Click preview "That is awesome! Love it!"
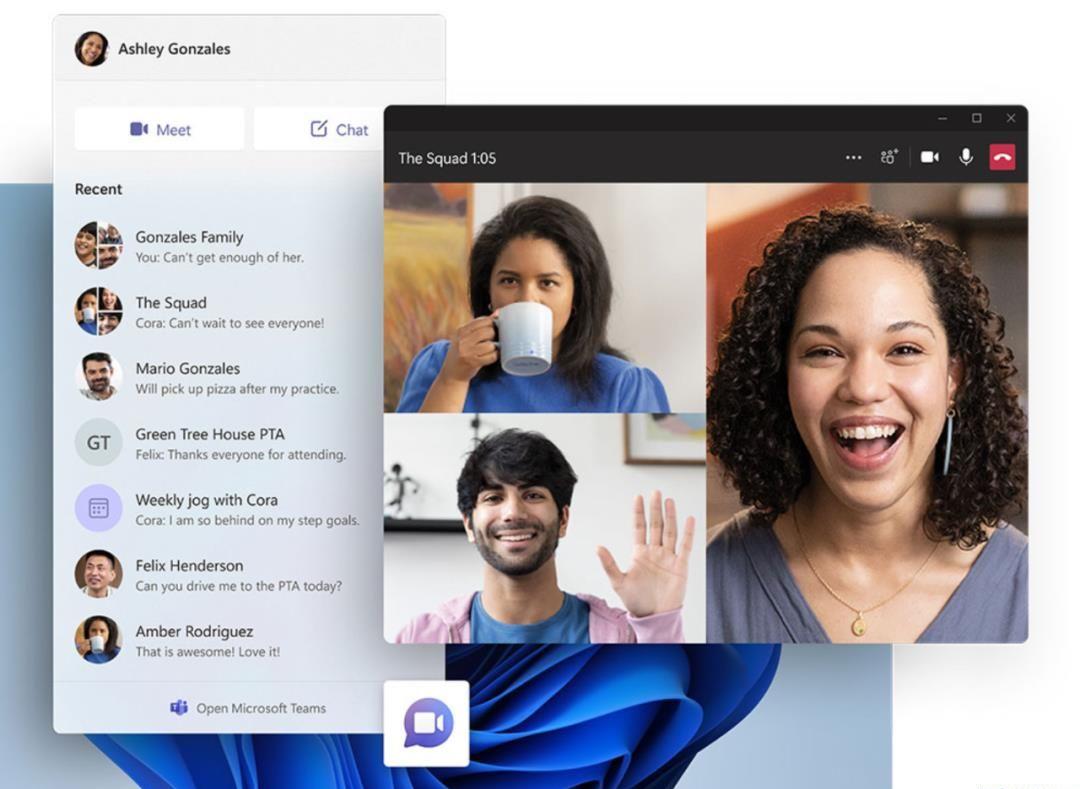This screenshot has height=789, width=1080. click(x=207, y=651)
